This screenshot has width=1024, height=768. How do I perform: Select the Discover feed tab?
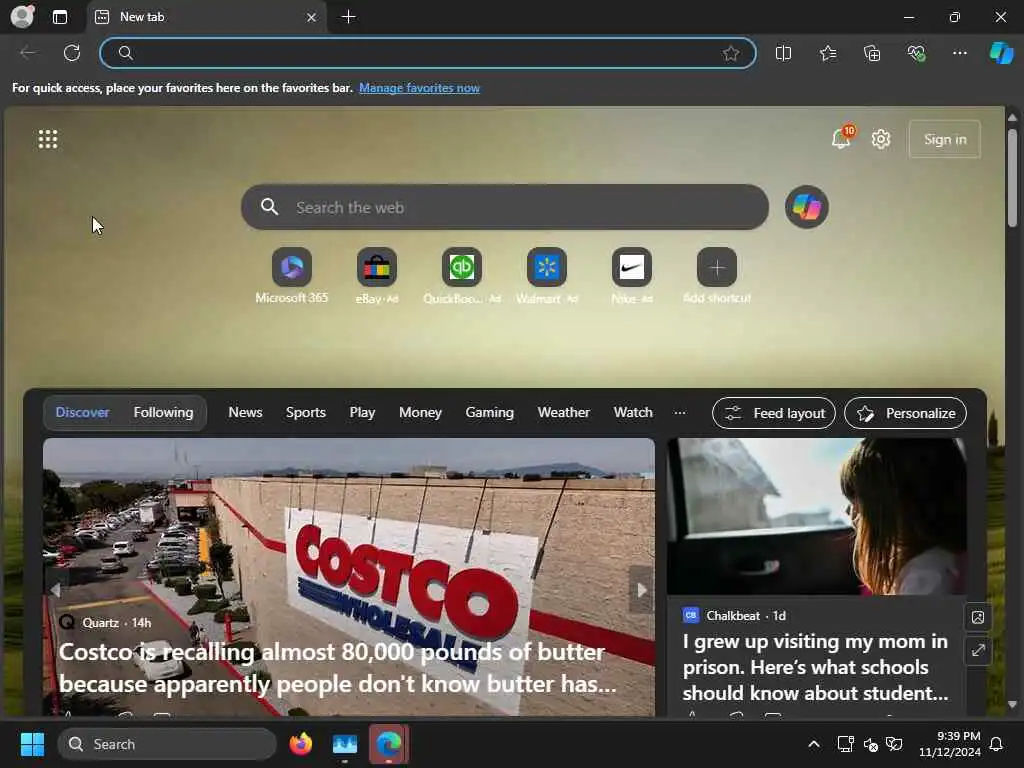(x=82, y=413)
